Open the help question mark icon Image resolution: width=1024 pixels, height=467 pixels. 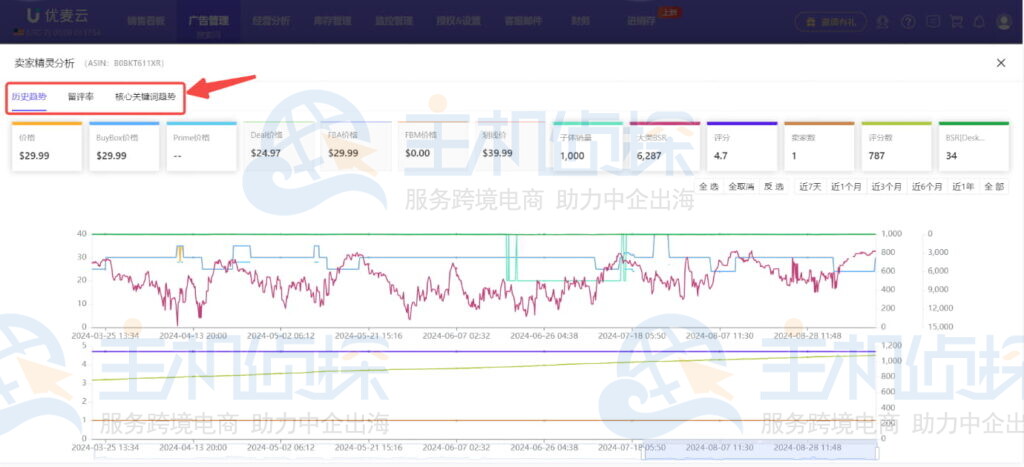(x=907, y=21)
